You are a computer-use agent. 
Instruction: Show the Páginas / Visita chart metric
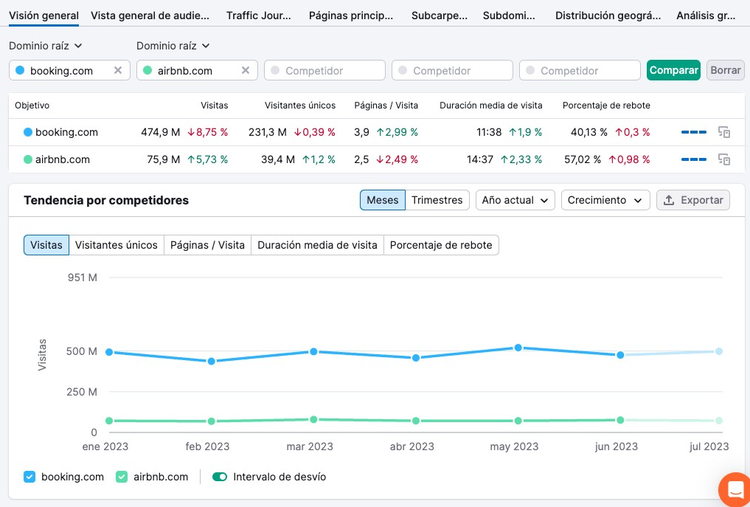pyautogui.click(x=208, y=245)
